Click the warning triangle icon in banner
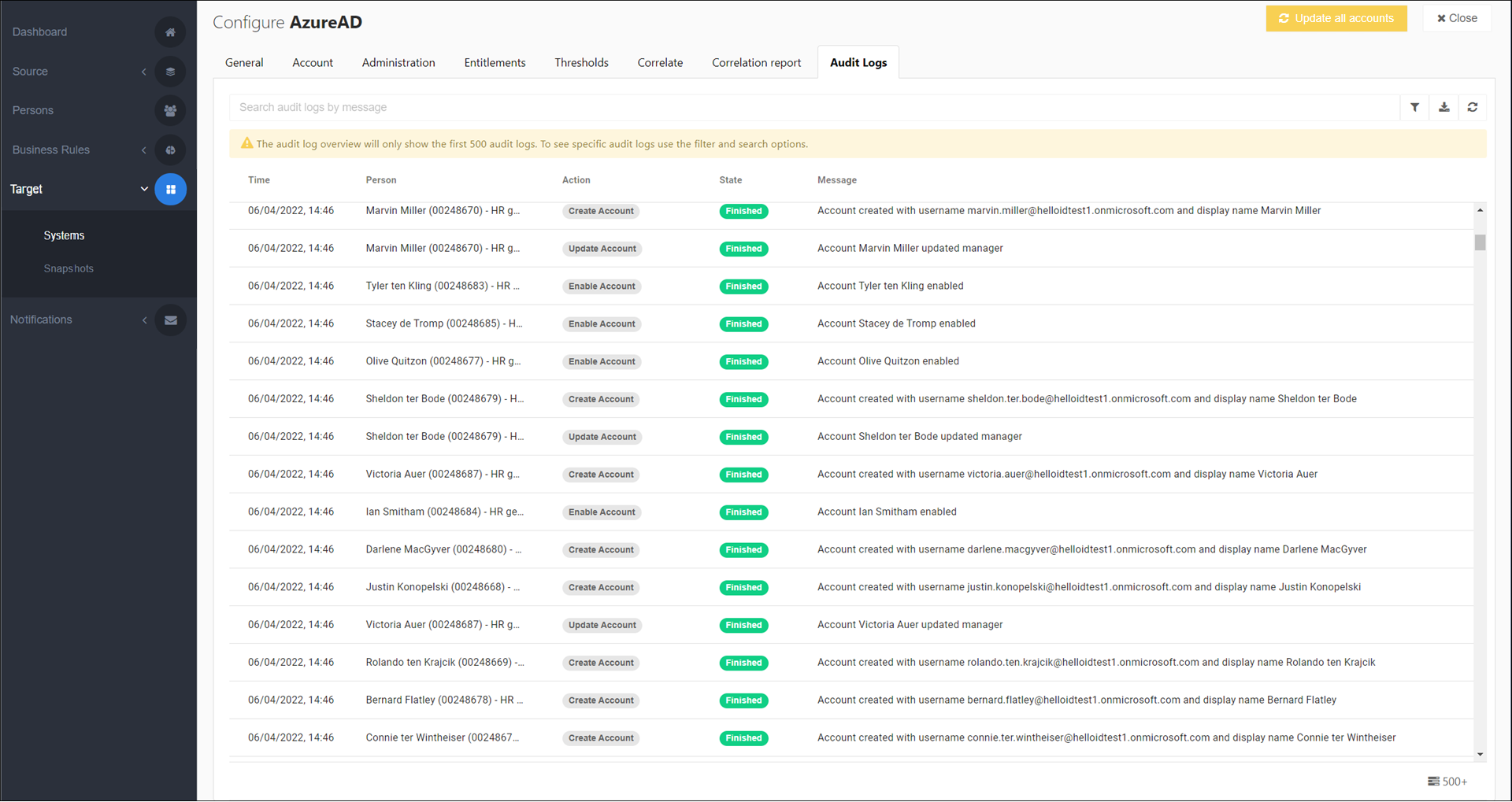Image resolution: width=1512 pixels, height=802 pixels. click(x=246, y=143)
